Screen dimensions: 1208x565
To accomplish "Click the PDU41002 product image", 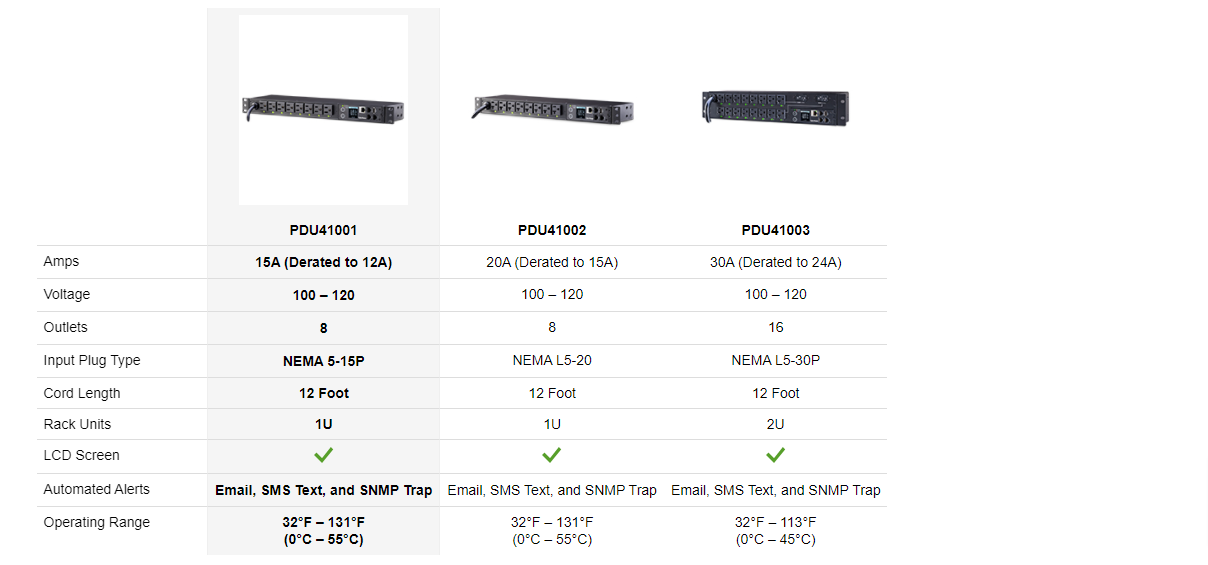I will click(552, 108).
